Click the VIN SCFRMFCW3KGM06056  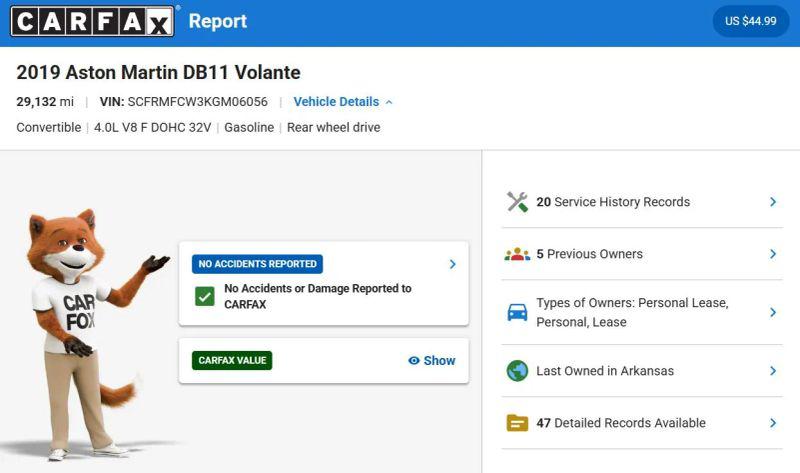(x=184, y=102)
